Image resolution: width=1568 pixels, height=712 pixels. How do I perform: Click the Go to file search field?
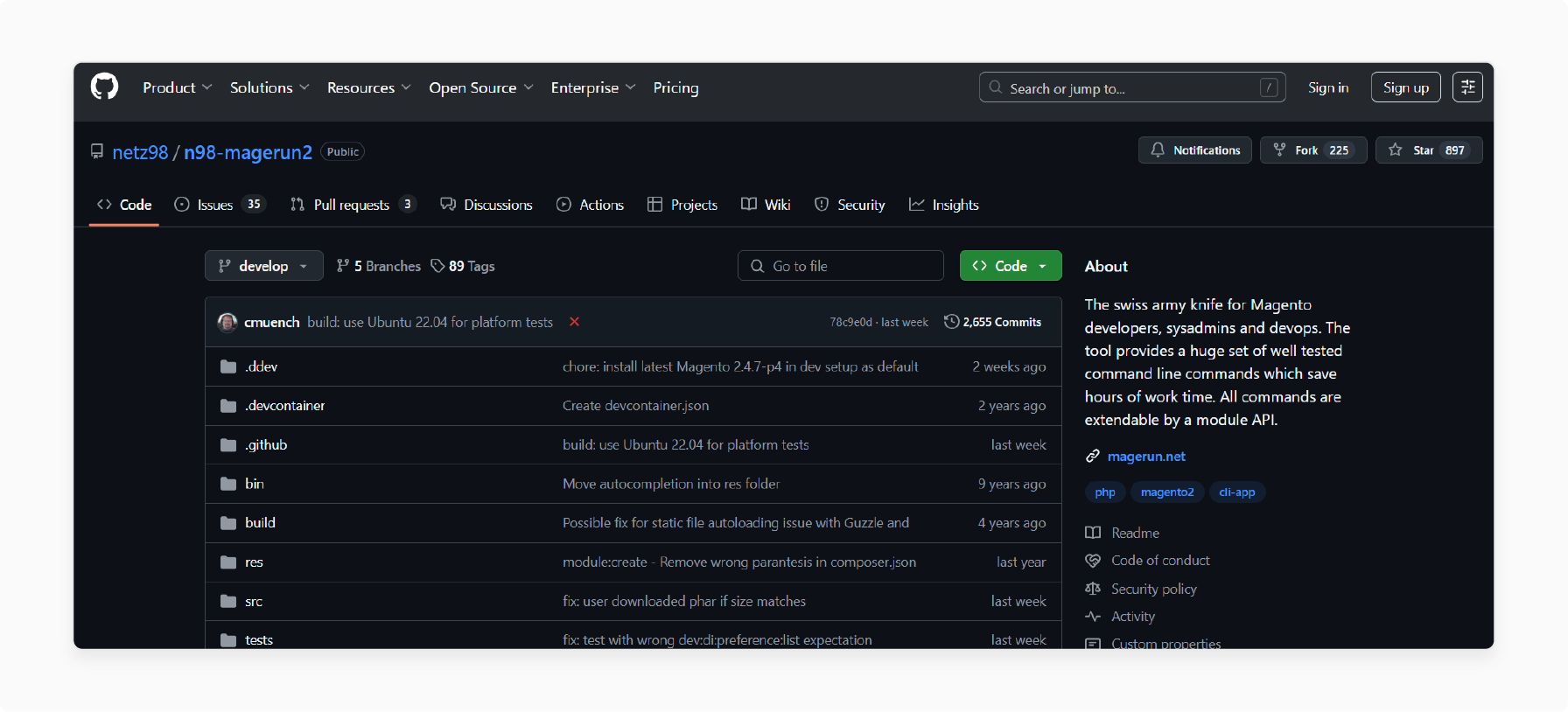pos(840,266)
